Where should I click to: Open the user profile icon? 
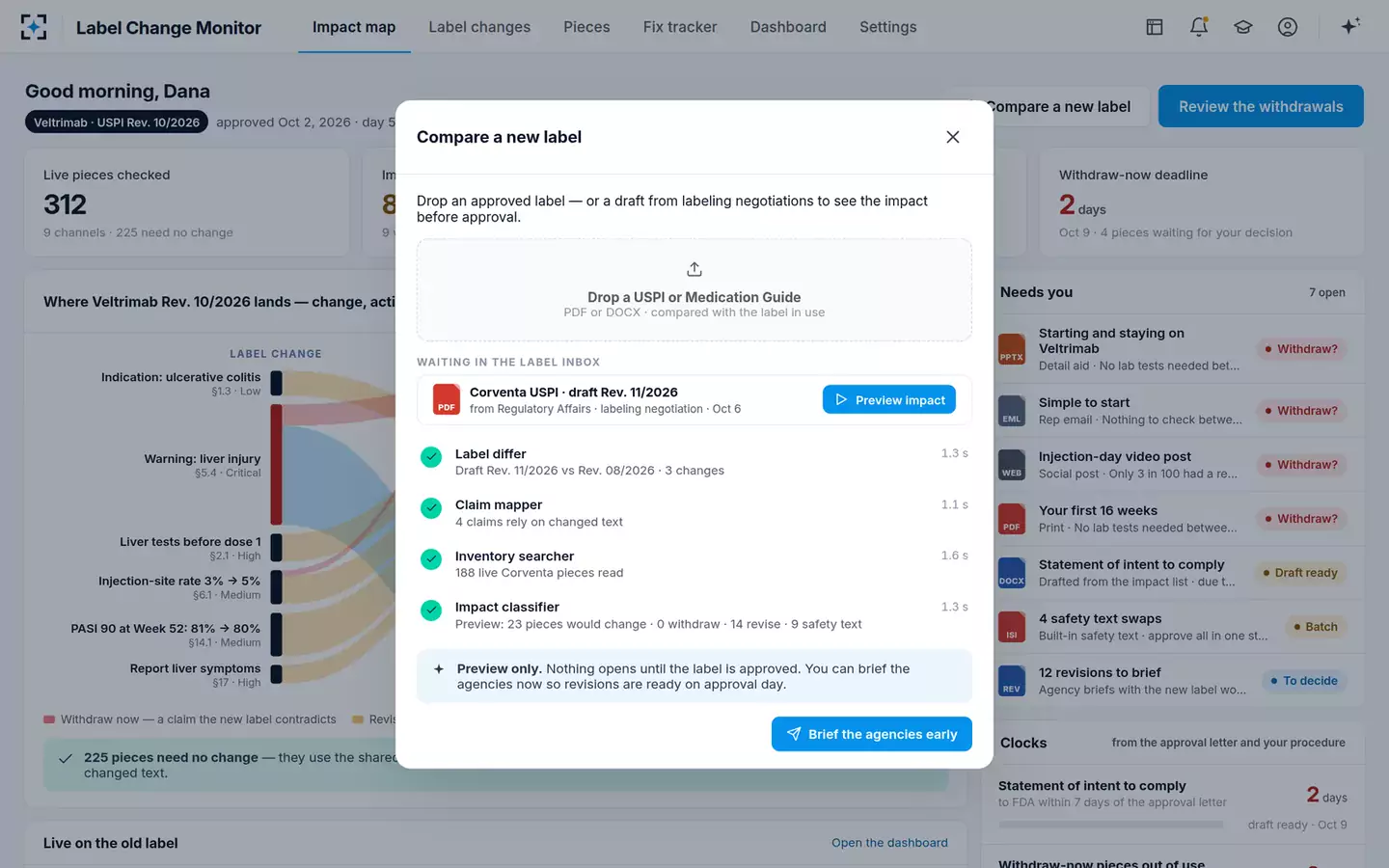pyautogui.click(x=1288, y=27)
